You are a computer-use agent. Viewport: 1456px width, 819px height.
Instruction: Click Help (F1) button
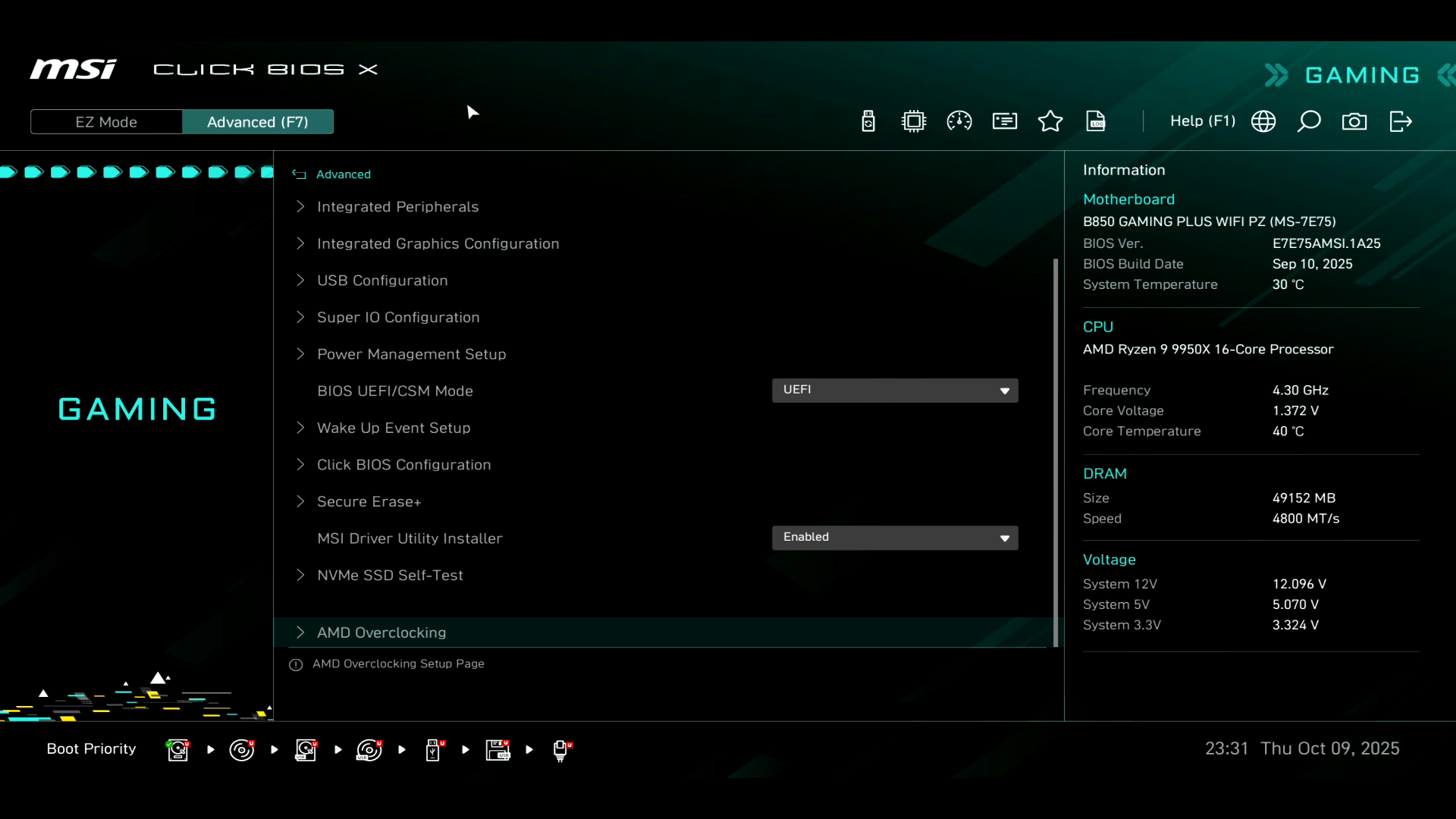pyautogui.click(x=1203, y=121)
